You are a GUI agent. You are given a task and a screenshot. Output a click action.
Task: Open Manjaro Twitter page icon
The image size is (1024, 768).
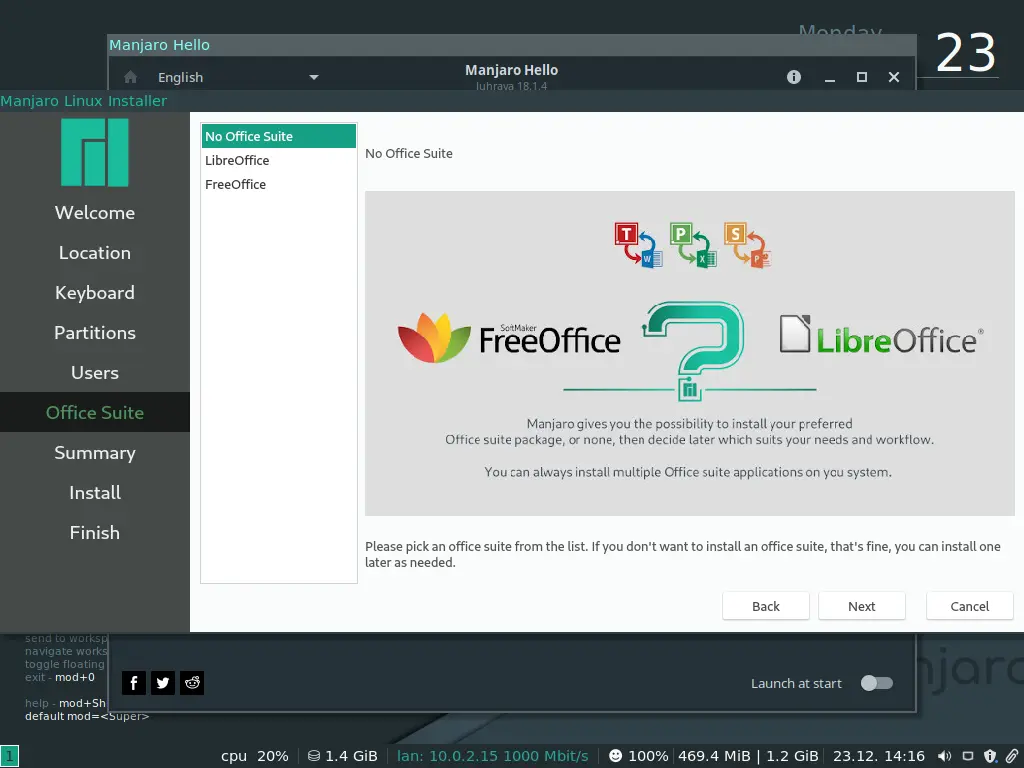pos(163,683)
